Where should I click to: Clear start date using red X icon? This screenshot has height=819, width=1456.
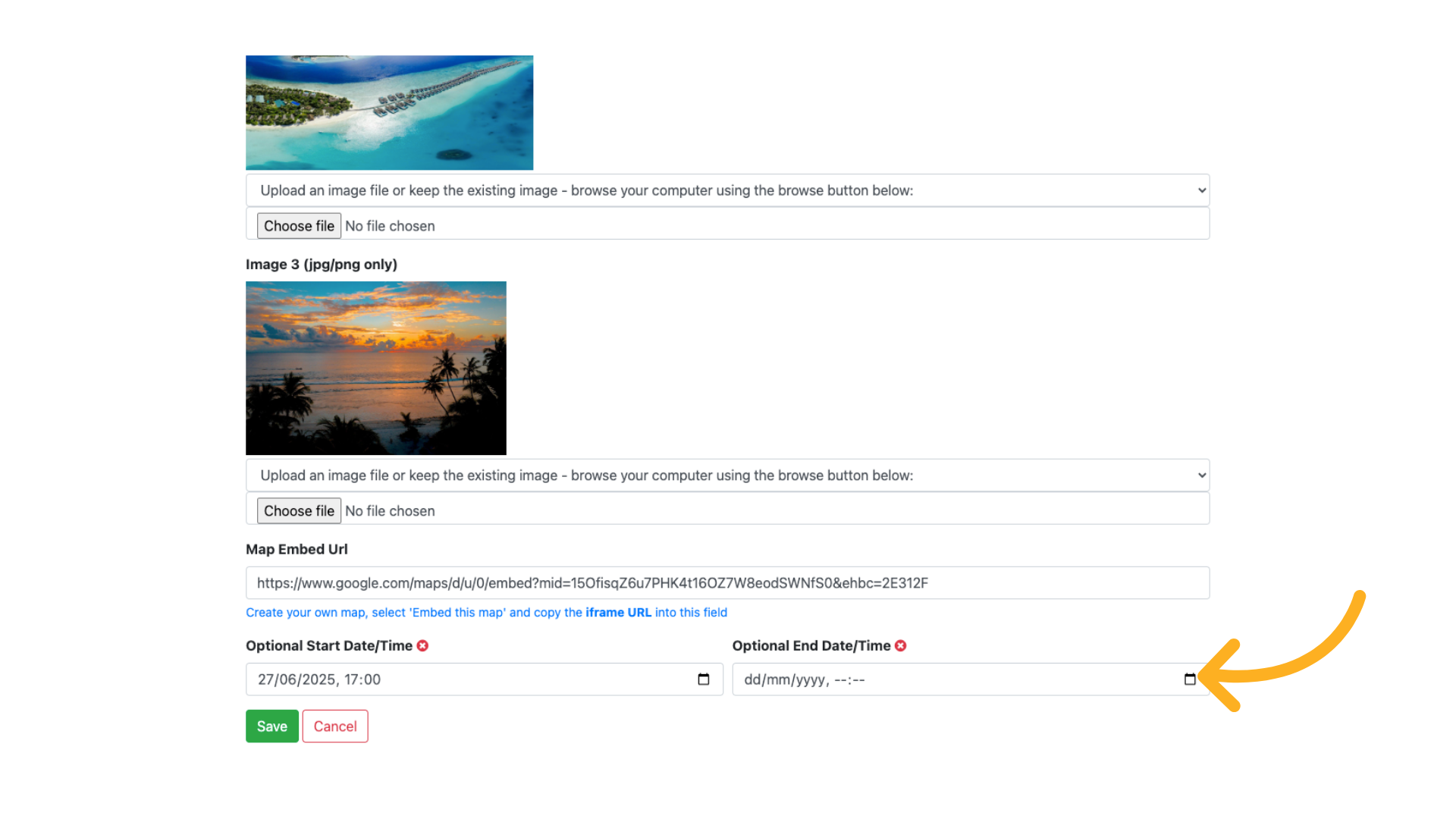point(422,645)
